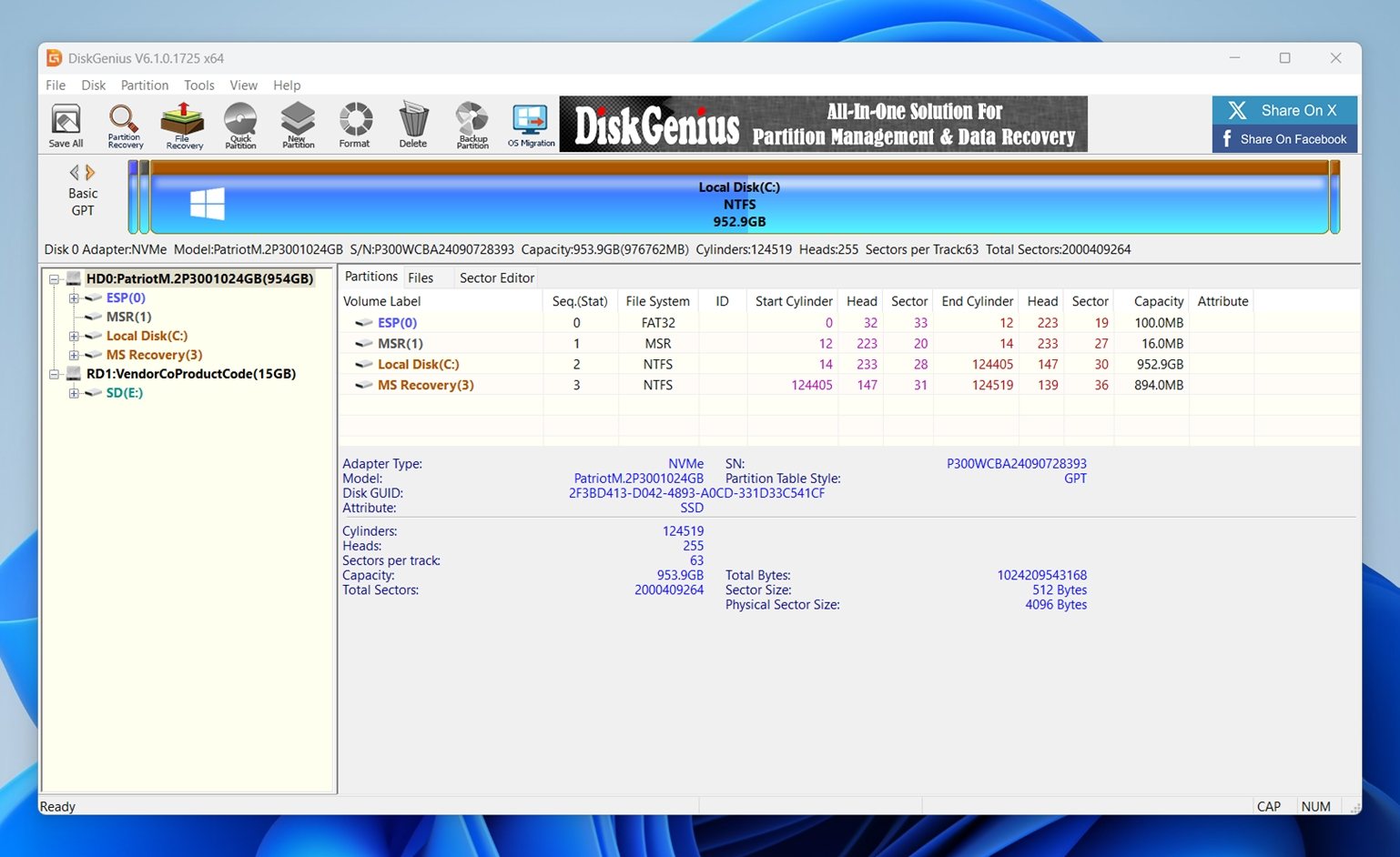Viewport: 1400px width, 857px height.
Task: Expand the SD(E:) tree node
Action: 75,393
